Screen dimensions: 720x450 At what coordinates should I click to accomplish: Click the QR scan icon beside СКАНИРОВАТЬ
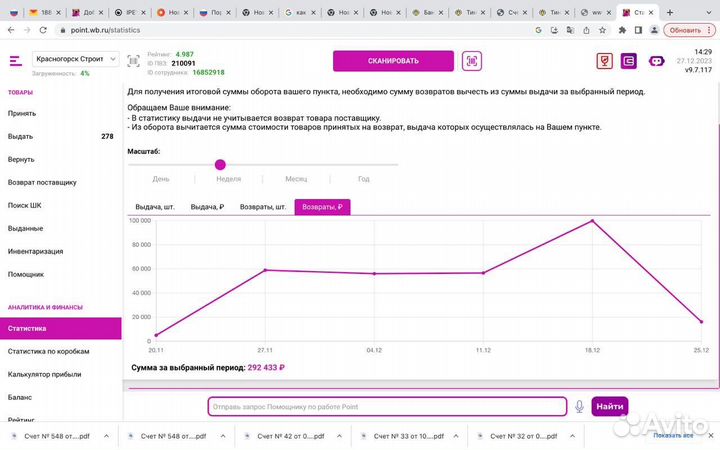[x=471, y=60]
